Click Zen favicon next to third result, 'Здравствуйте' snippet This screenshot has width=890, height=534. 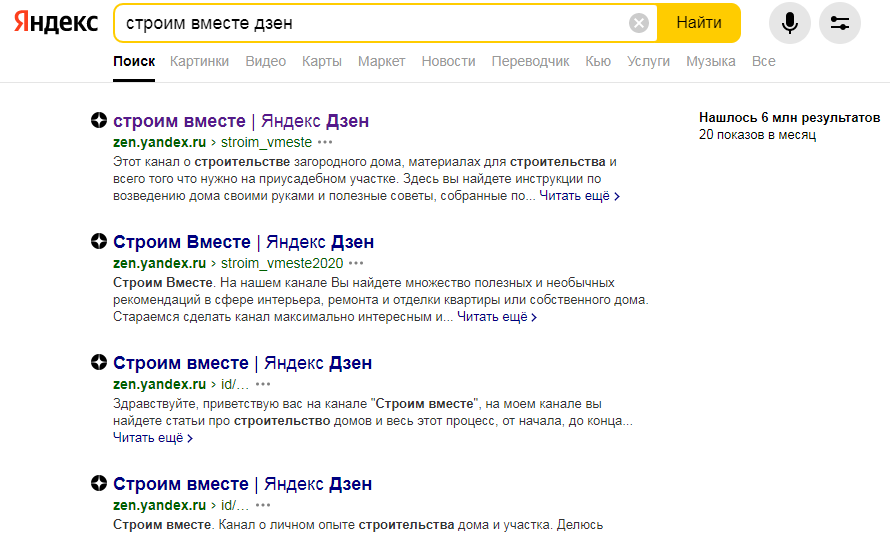pos(99,362)
